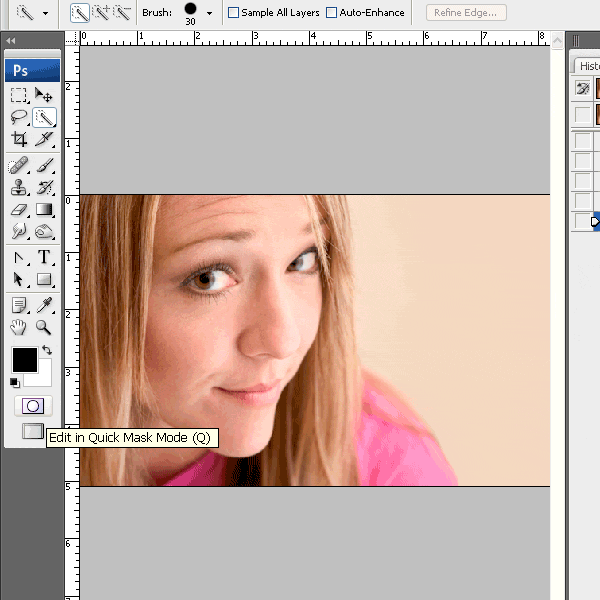Viewport: 600px width, 600px height.
Task: Open the background color picker
Action: point(45,378)
